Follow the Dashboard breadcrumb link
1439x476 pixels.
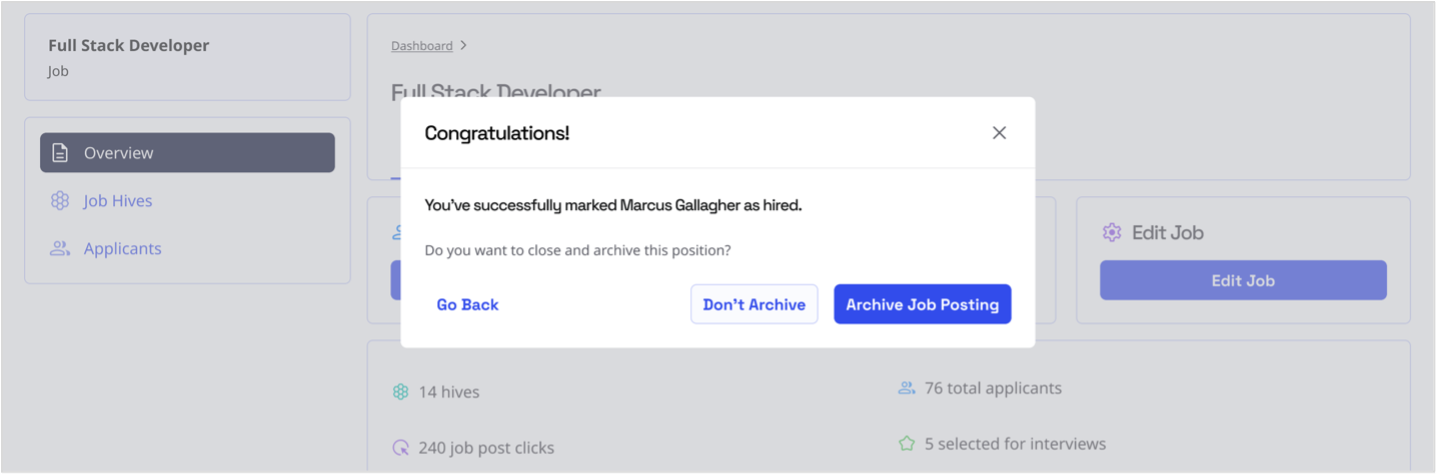(x=421, y=46)
